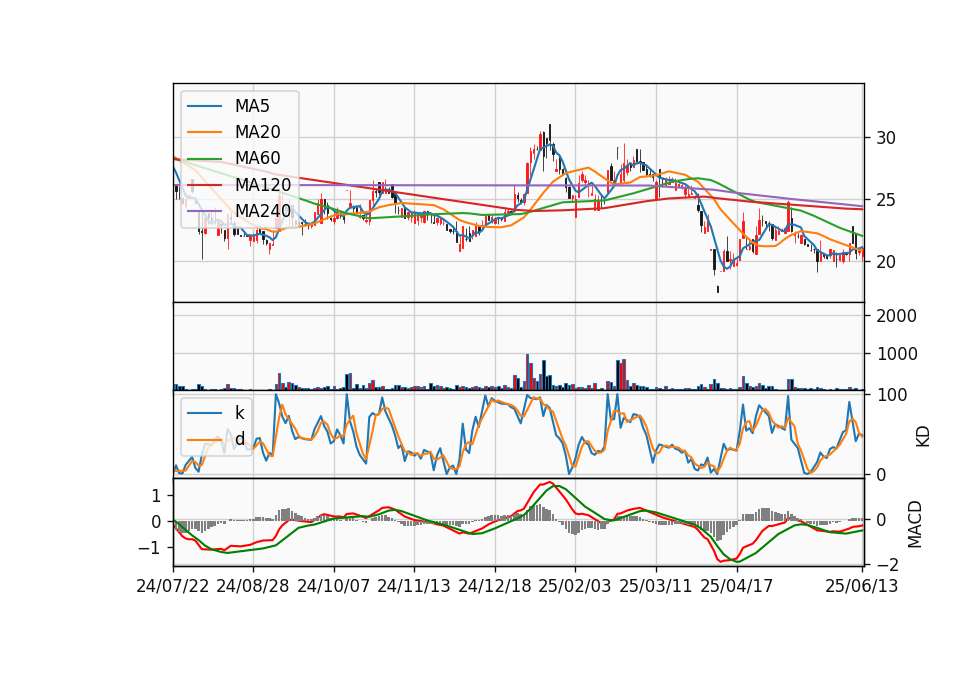Click the 24/10/07 date axis label
This screenshot has width=960, height=690.
pos(334,586)
